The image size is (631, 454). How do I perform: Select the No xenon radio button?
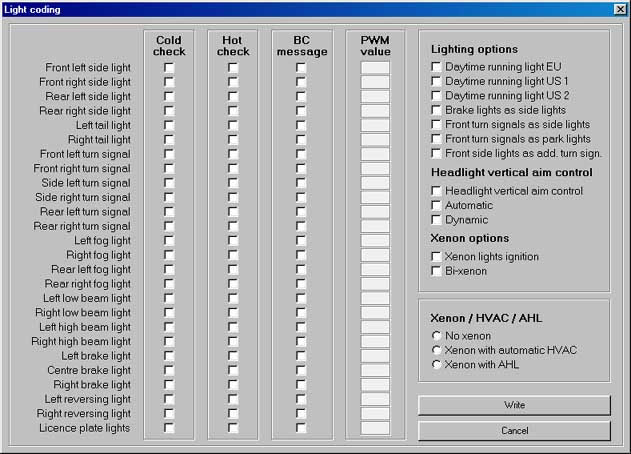tap(436, 335)
